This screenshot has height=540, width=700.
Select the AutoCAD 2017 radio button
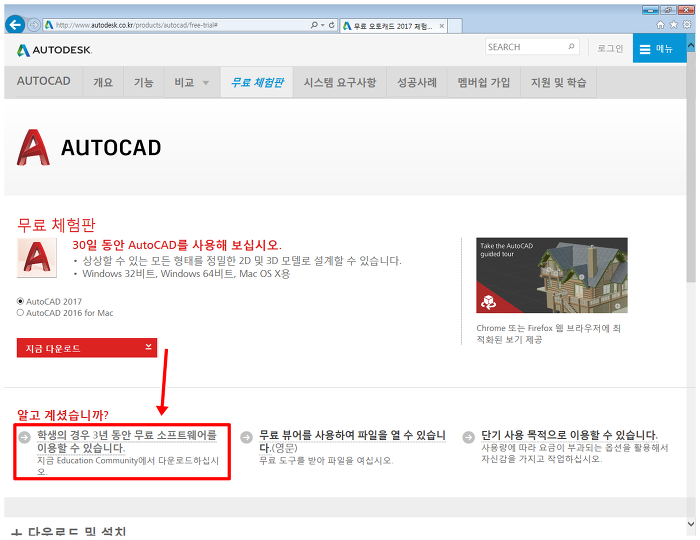20,301
